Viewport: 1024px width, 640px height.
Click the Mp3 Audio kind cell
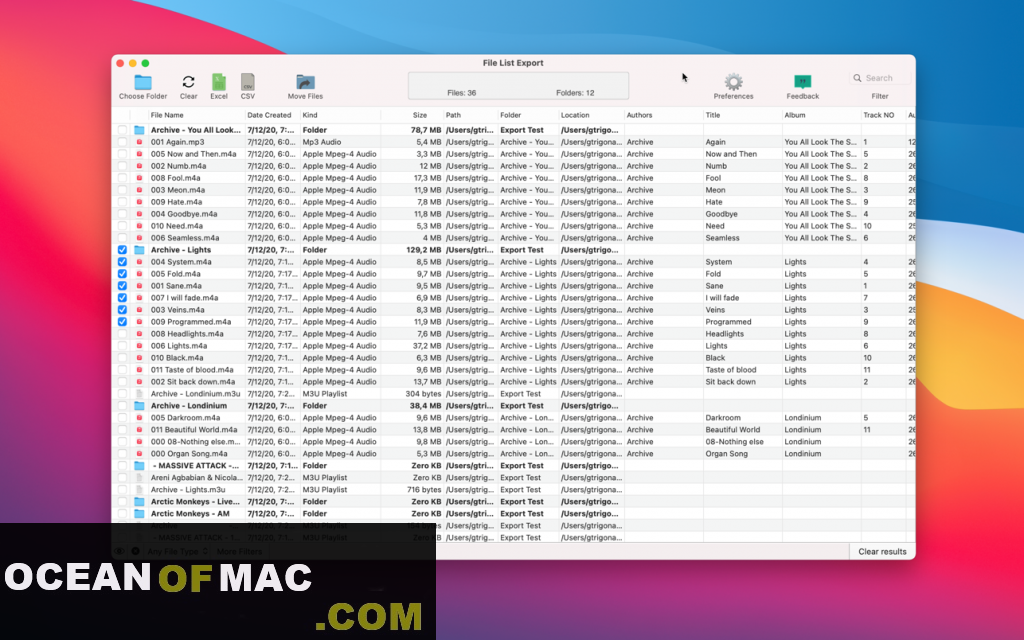pyautogui.click(x=322, y=142)
